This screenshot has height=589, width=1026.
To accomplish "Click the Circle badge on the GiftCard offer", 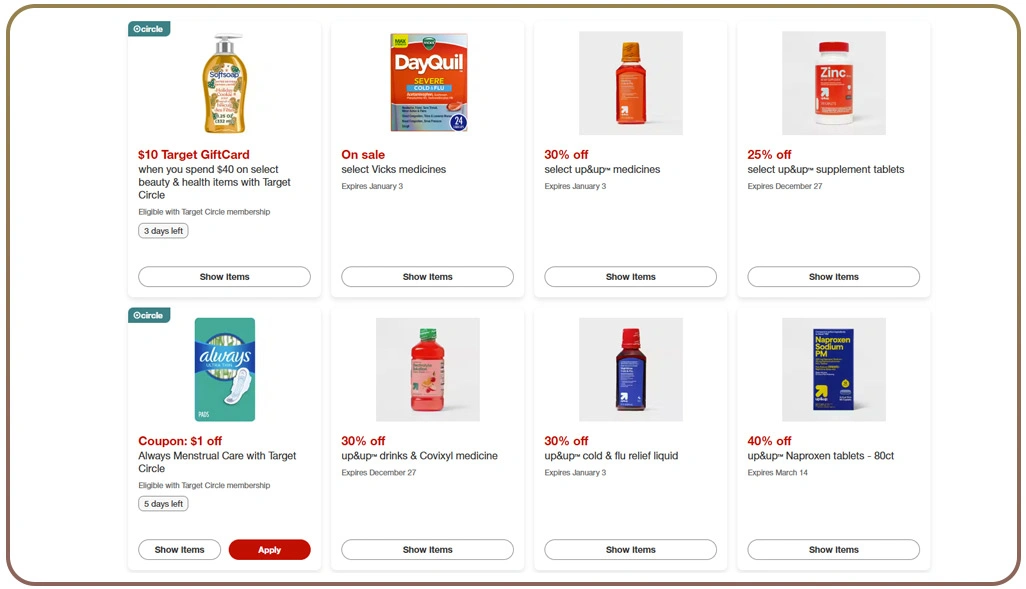I will coord(148,28).
